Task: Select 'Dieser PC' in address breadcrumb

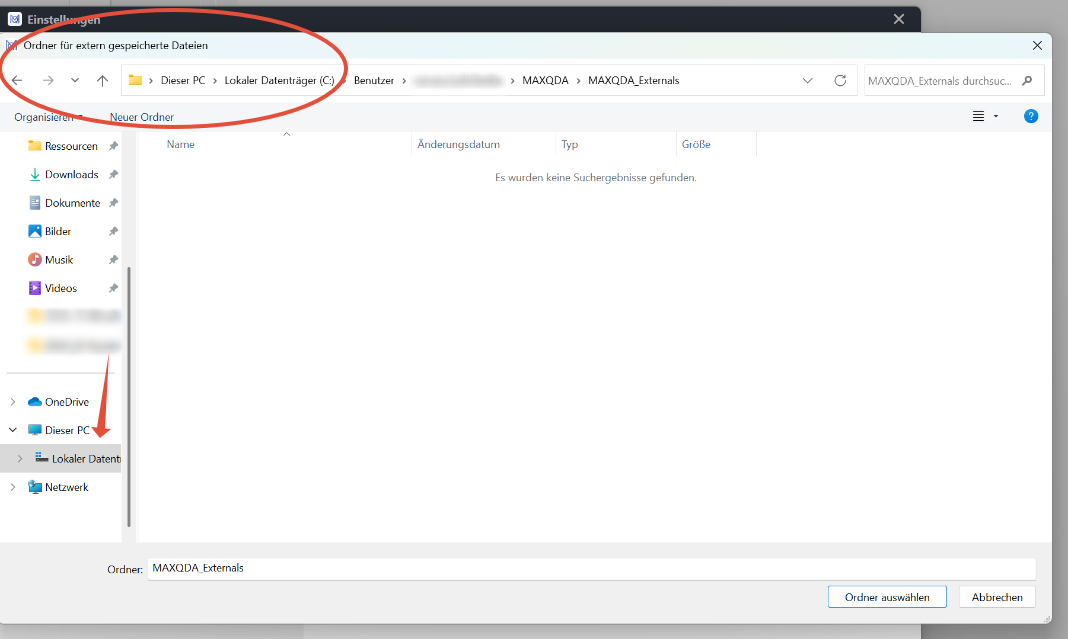Action: (183, 80)
